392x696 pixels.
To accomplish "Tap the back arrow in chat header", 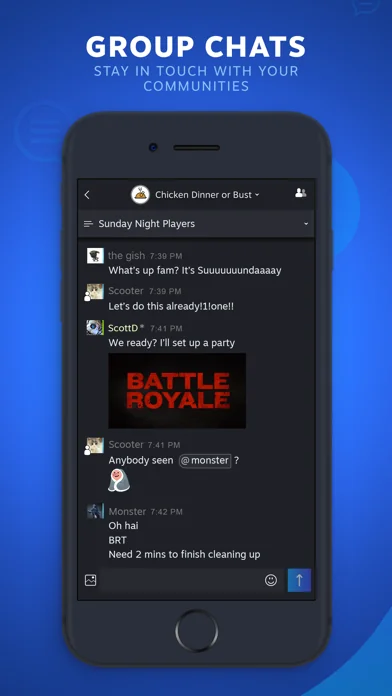I will [x=87, y=195].
